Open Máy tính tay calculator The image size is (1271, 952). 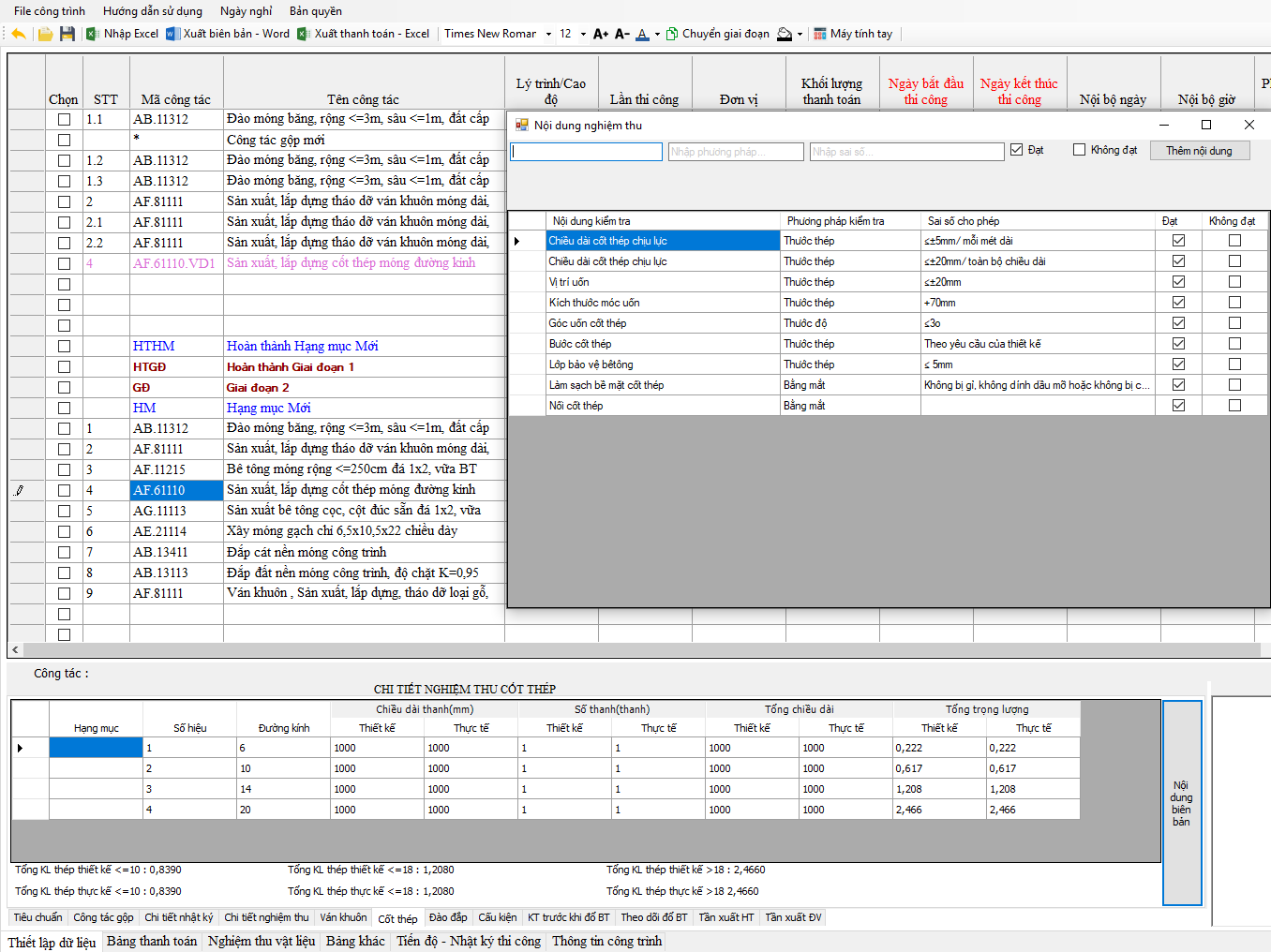click(853, 34)
